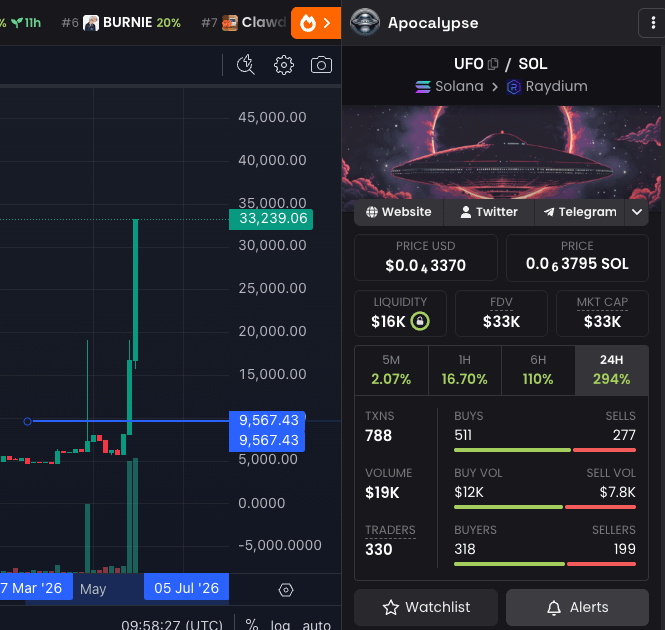The height and width of the screenshot is (630, 665).
Task: Open the Alerts button
Action: pos(577,607)
